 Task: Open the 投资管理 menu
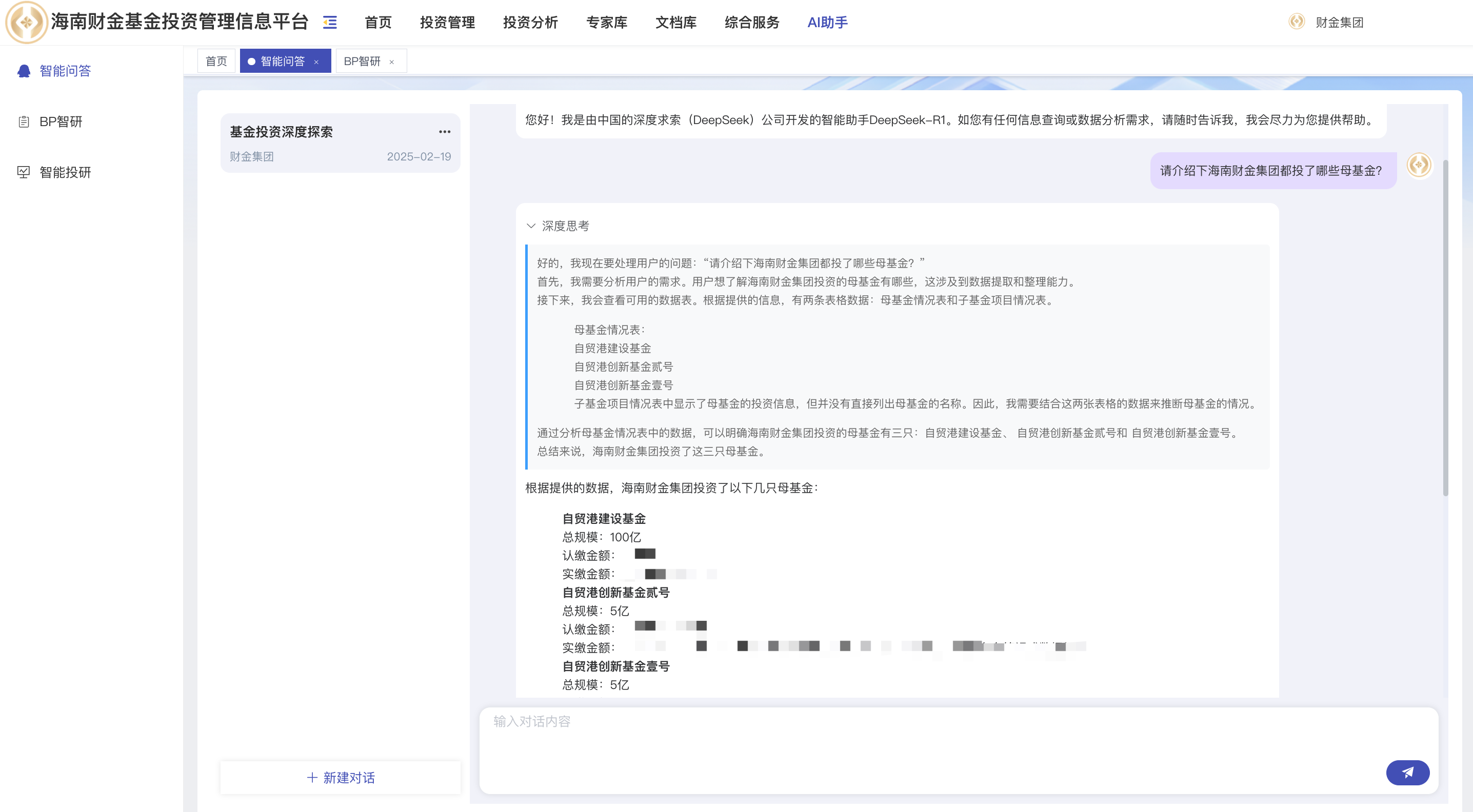(447, 22)
